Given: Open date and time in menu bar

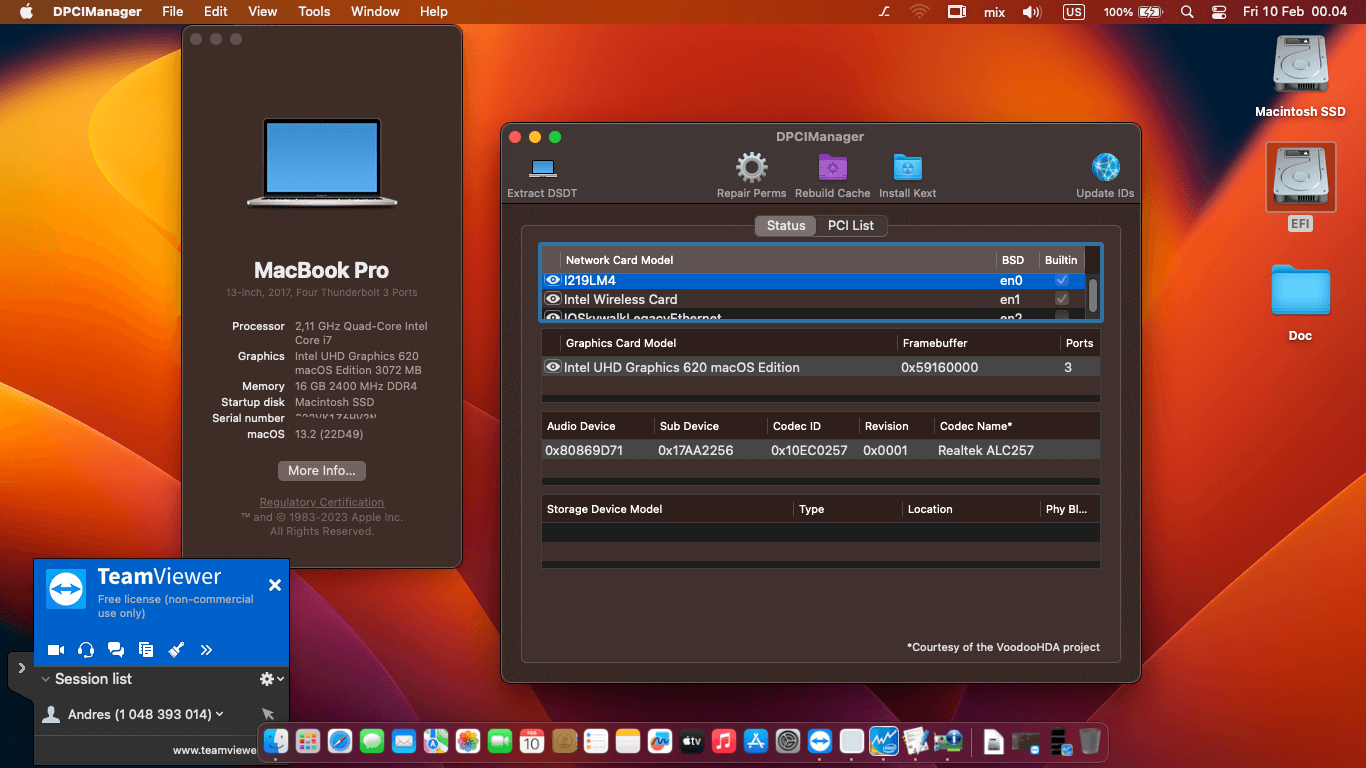Looking at the screenshot, I should click(1295, 12).
